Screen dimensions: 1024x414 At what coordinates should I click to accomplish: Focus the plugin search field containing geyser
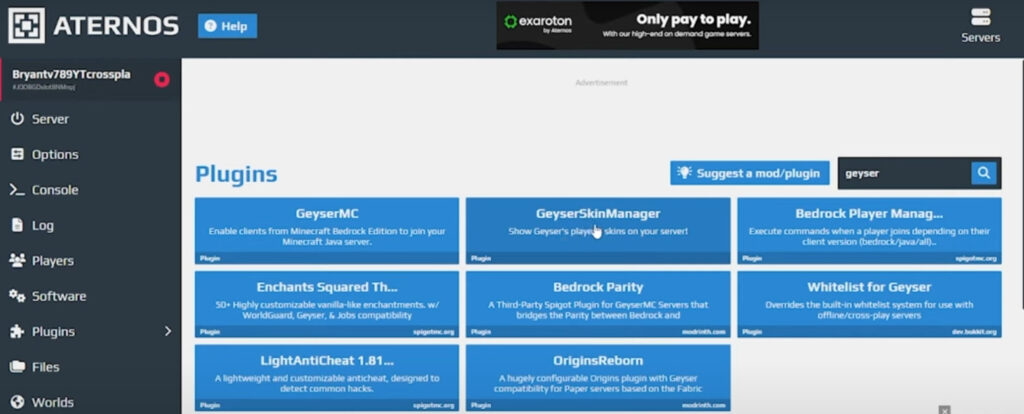tap(904, 173)
